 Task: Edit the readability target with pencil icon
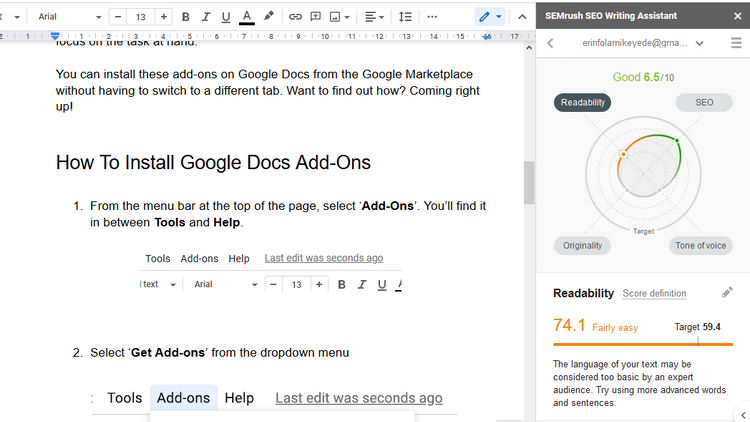pos(727,293)
